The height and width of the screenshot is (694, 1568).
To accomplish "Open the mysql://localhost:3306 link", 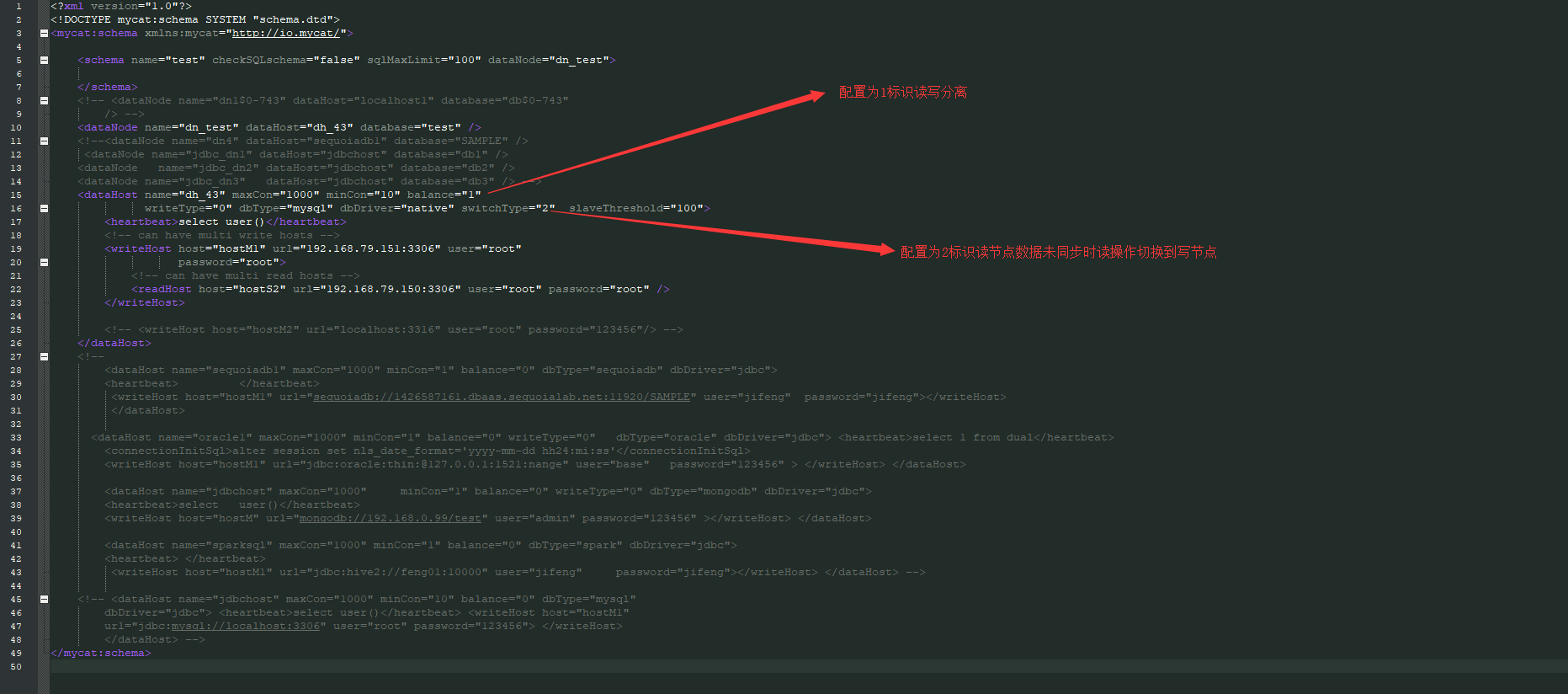I will pyautogui.click(x=246, y=627).
